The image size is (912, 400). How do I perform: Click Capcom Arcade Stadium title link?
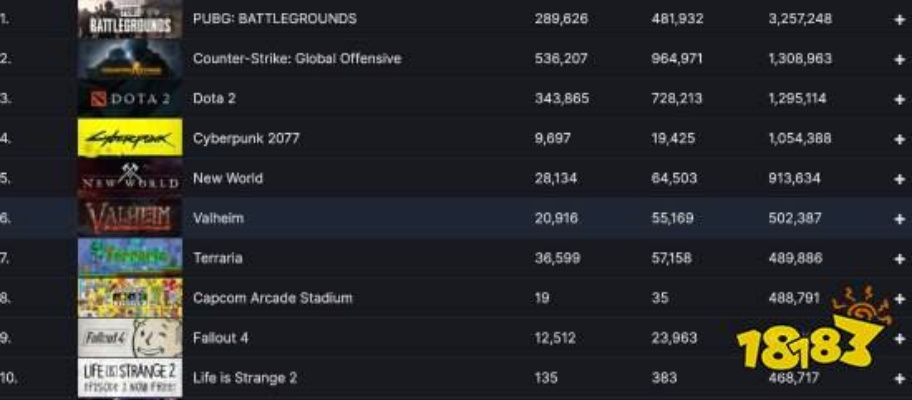tap(272, 298)
